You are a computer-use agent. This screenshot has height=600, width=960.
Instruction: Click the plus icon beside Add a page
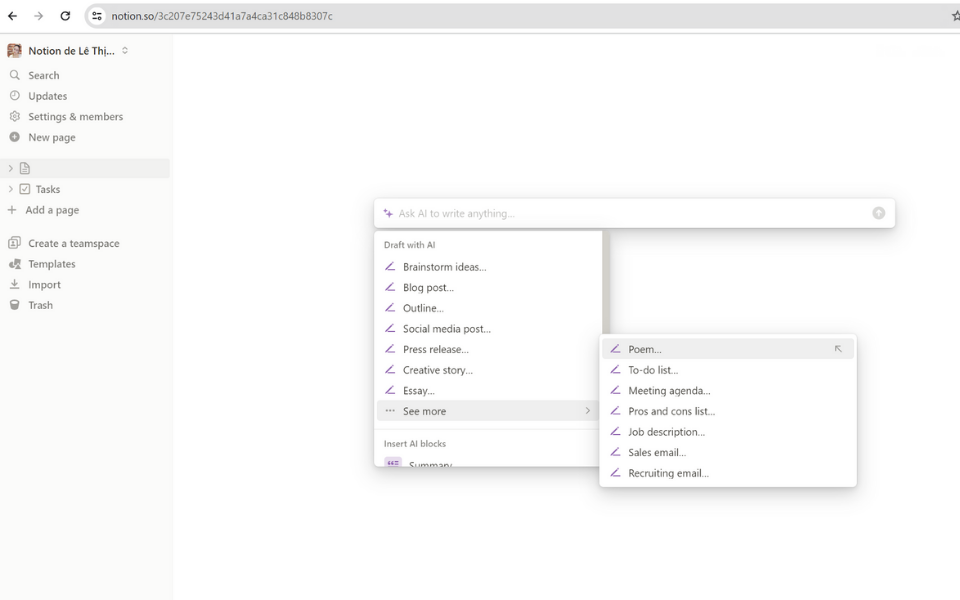tap(12, 210)
